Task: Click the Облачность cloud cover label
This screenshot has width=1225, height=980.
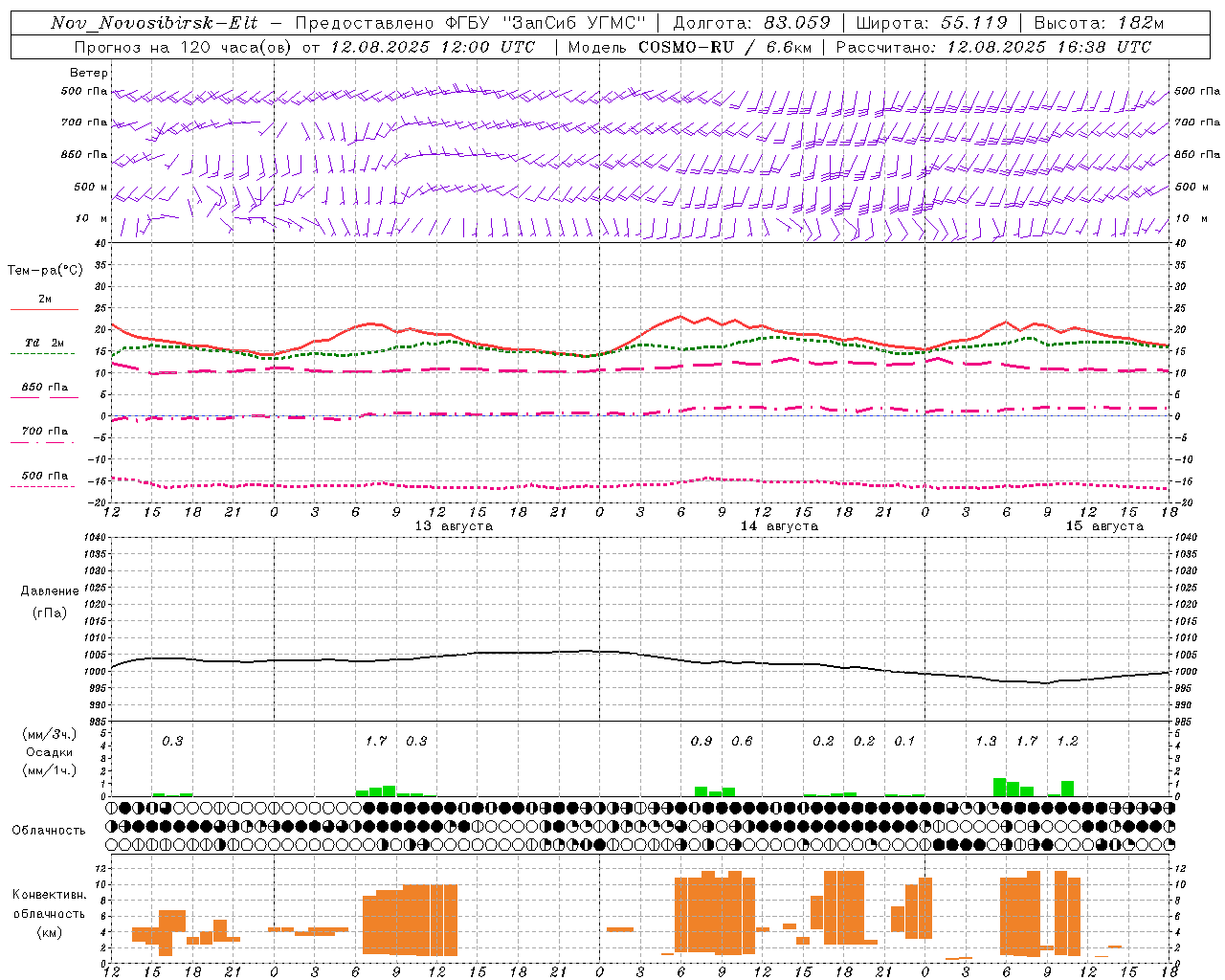Action: point(49,831)
